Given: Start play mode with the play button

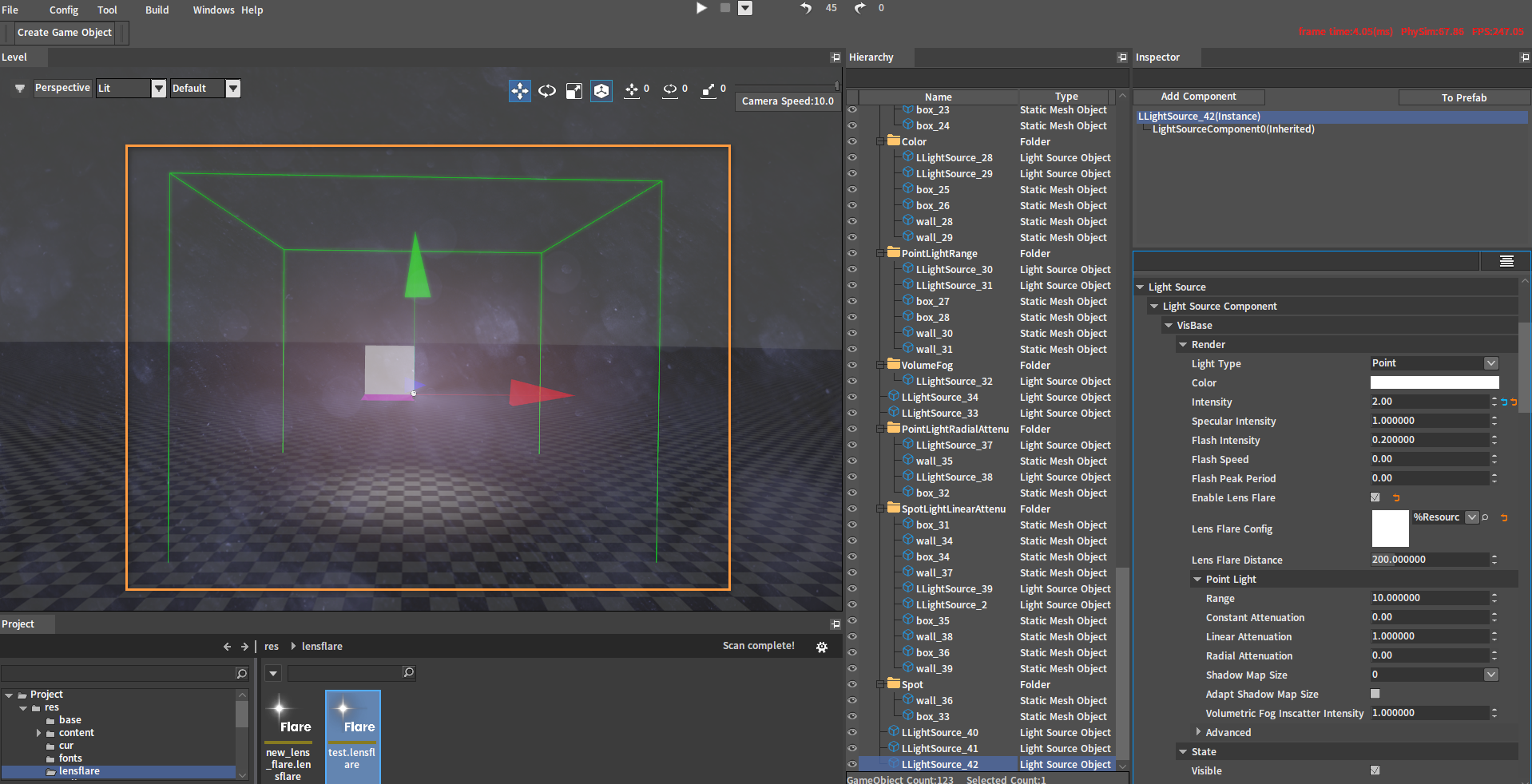Looking at the screenshot, I should click(x=701, y=8).
